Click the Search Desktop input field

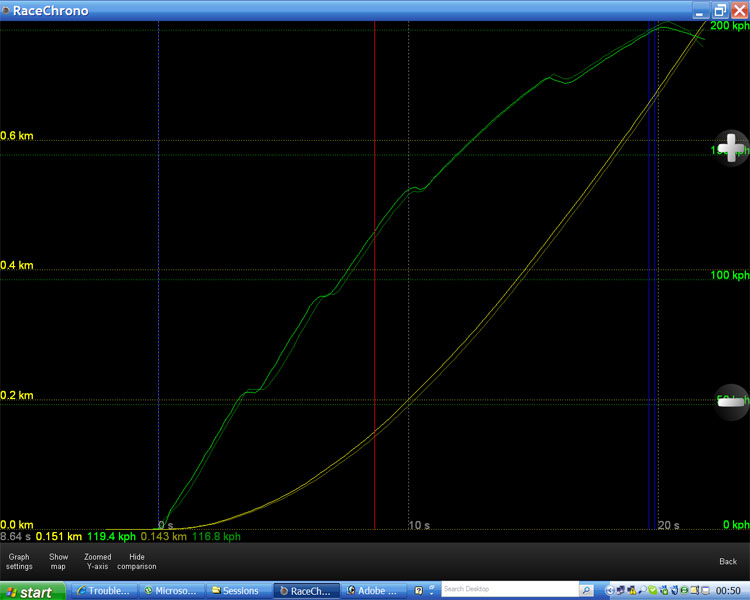point(508,590)
